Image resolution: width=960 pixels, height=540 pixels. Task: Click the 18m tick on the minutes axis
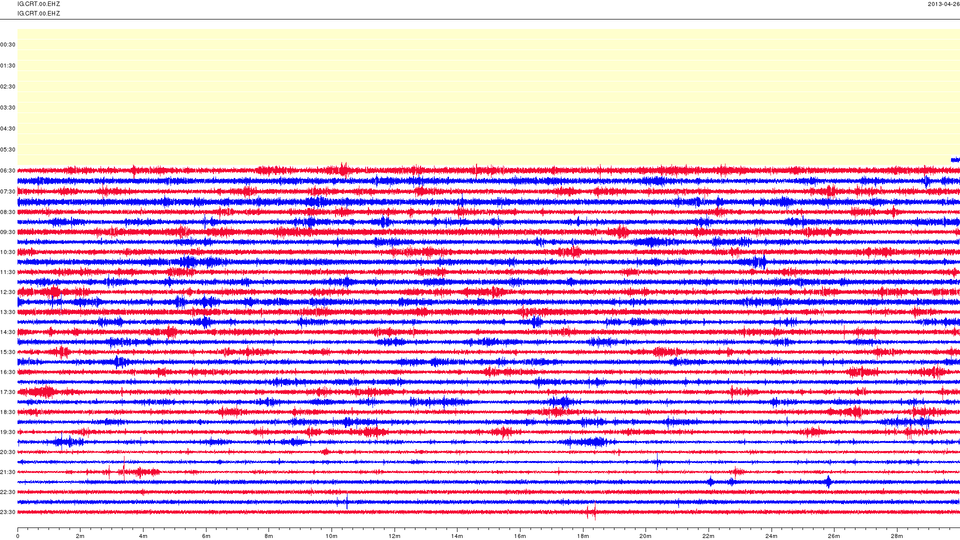582,536
